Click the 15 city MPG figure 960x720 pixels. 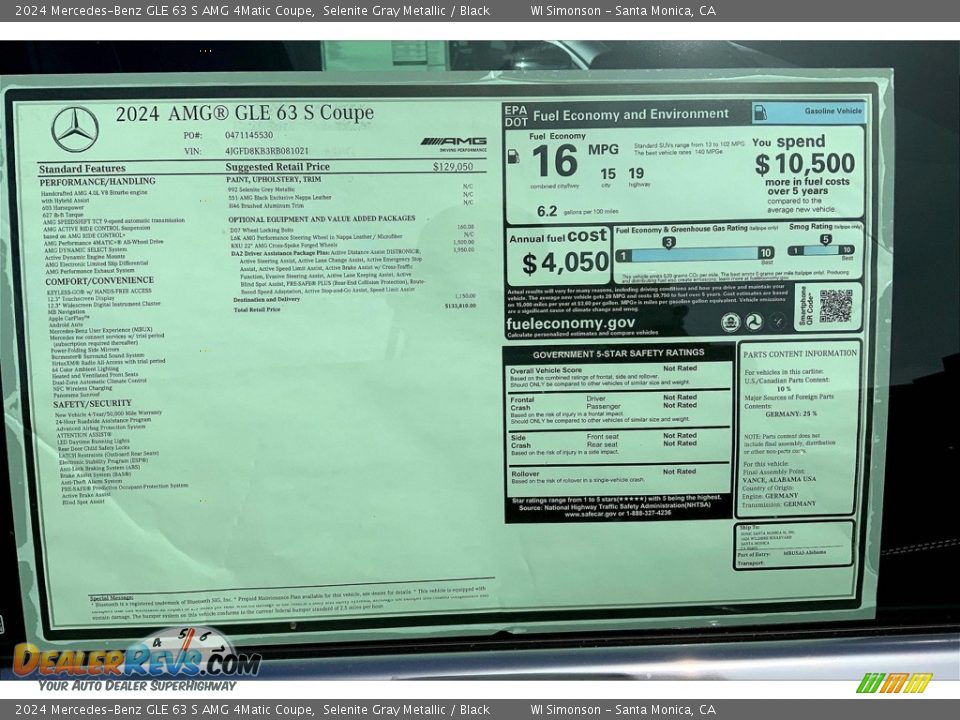[607, 174]
